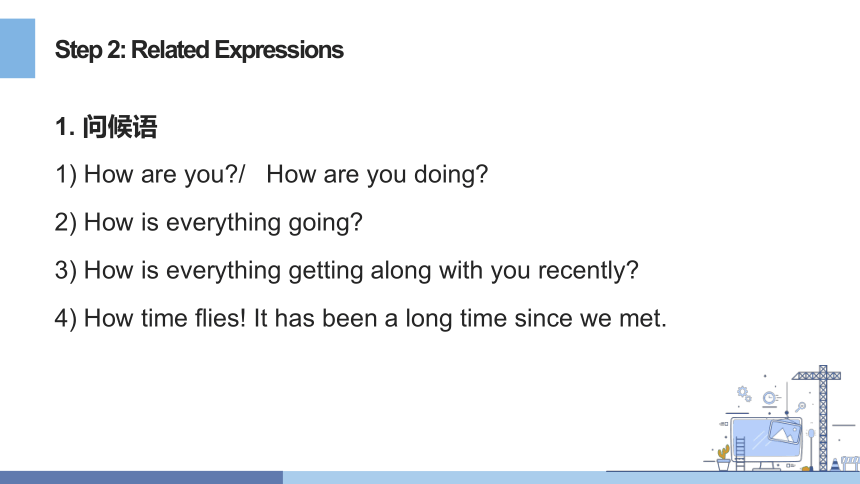Screen dimensions: 860x484
Task: Click the dark blue footer bar segment
Action: (142, 477)
